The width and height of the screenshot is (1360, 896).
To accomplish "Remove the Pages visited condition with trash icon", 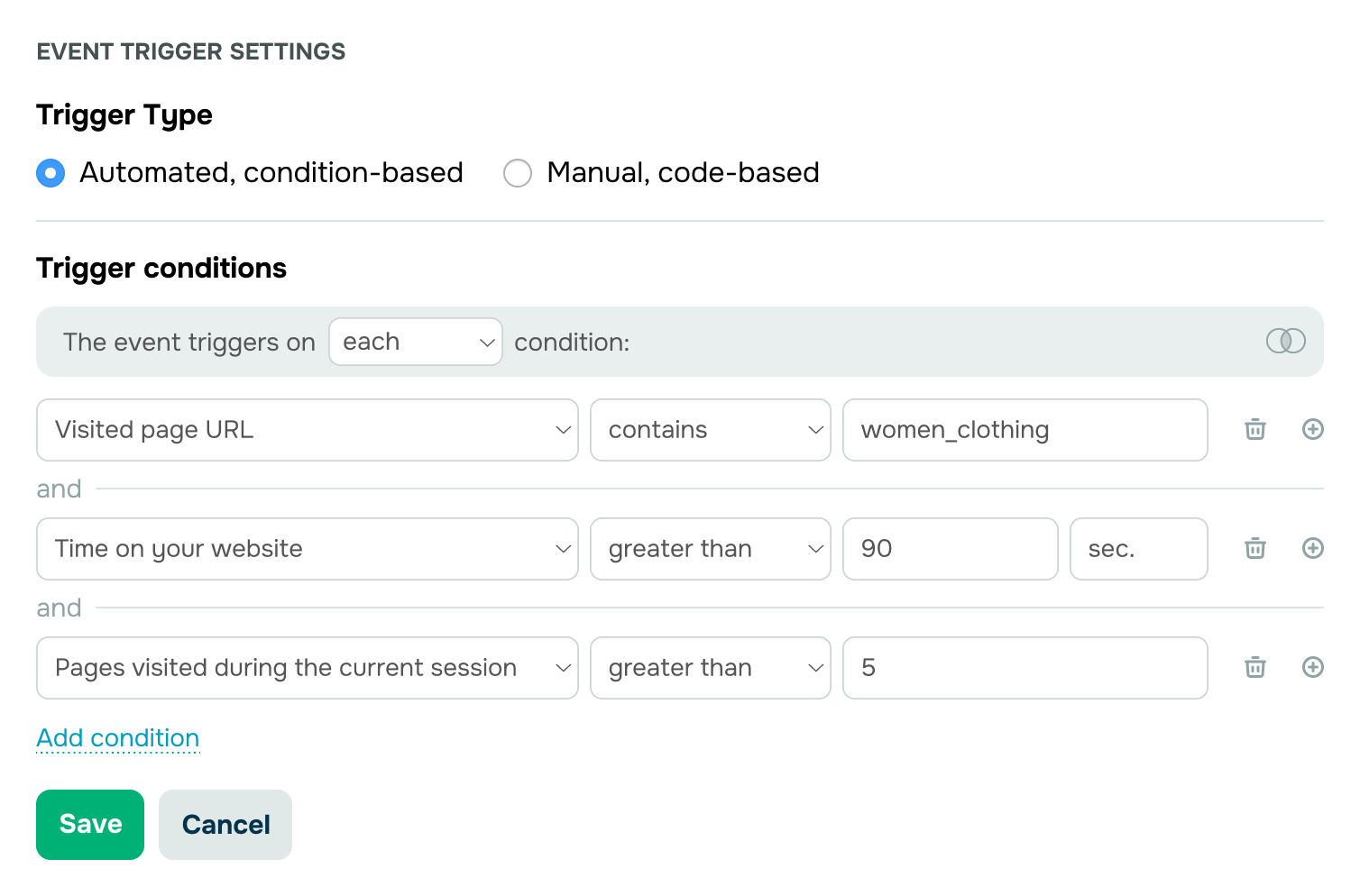I will click(1255, 667).
